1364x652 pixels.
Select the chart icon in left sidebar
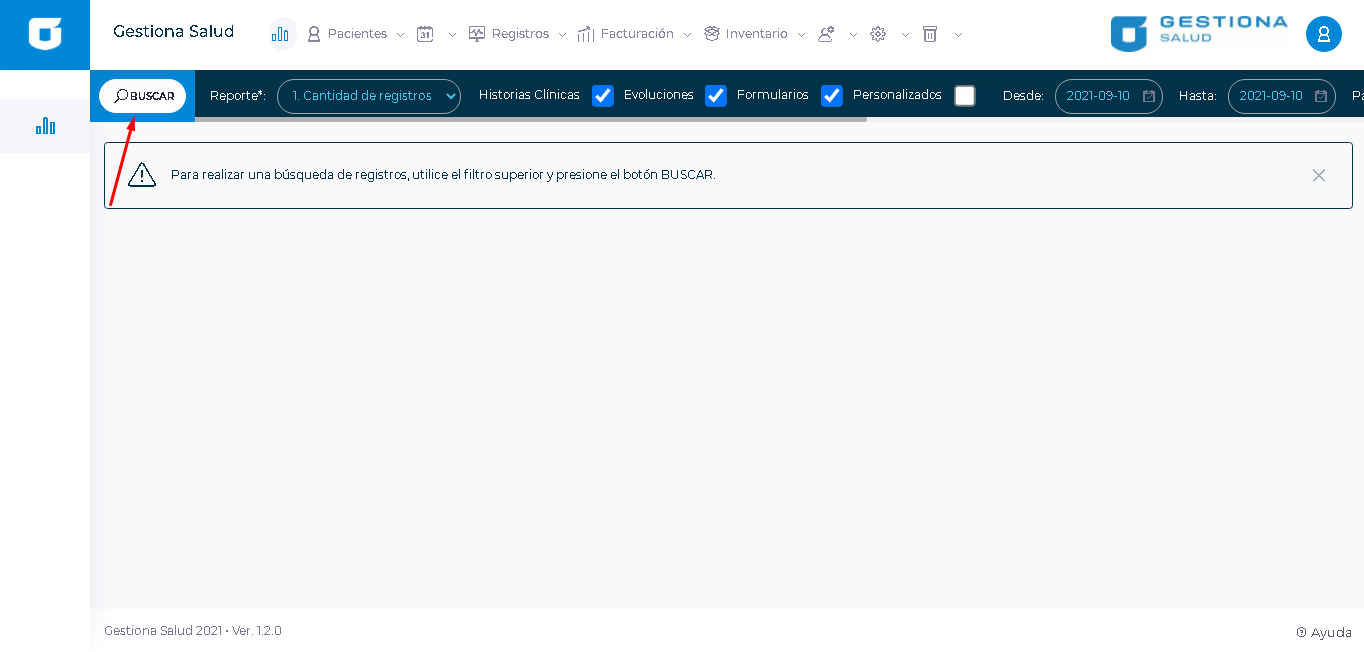coord(45,126)
